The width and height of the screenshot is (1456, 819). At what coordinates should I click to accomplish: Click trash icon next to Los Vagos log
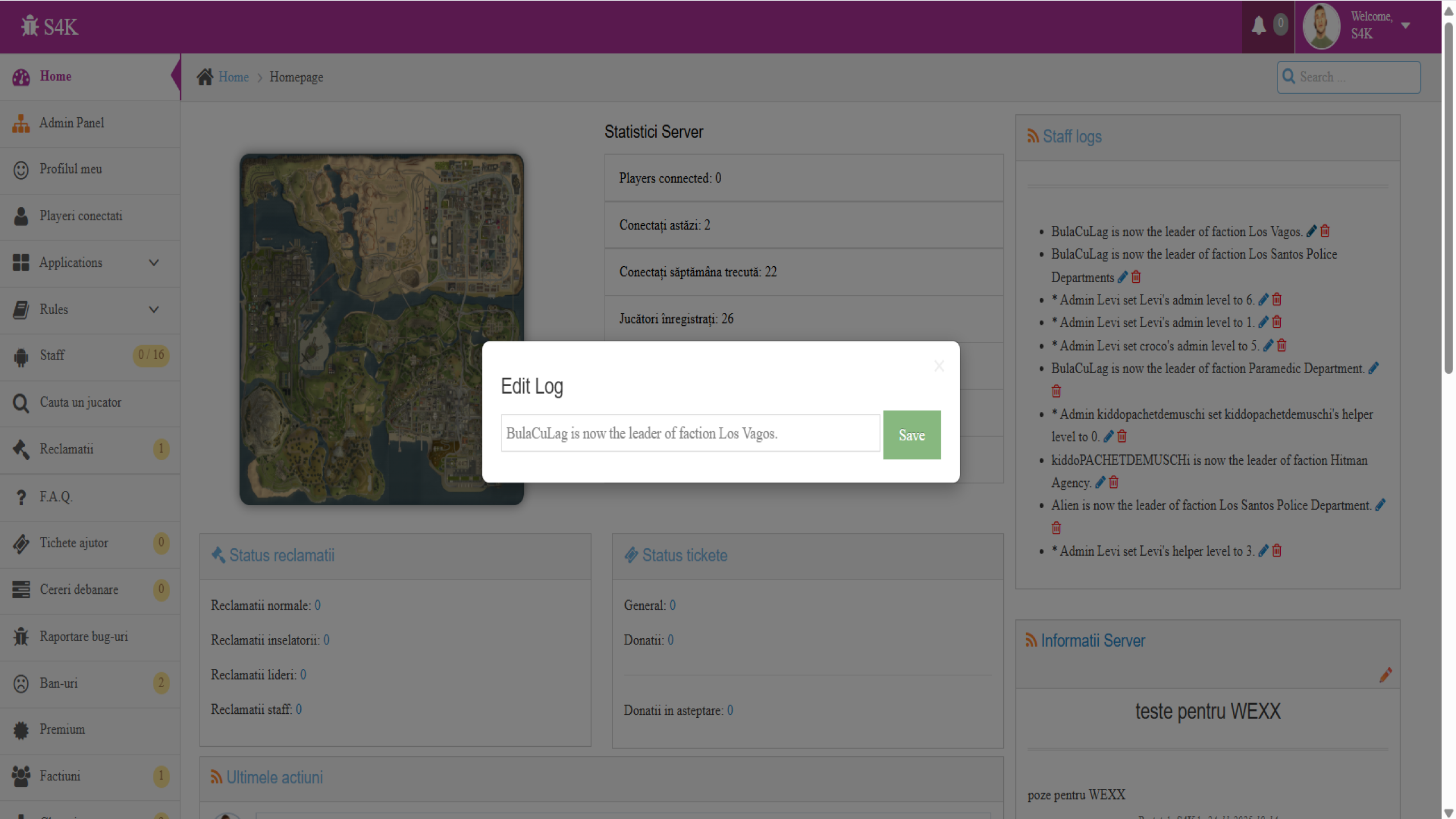tap(1325, 231)
